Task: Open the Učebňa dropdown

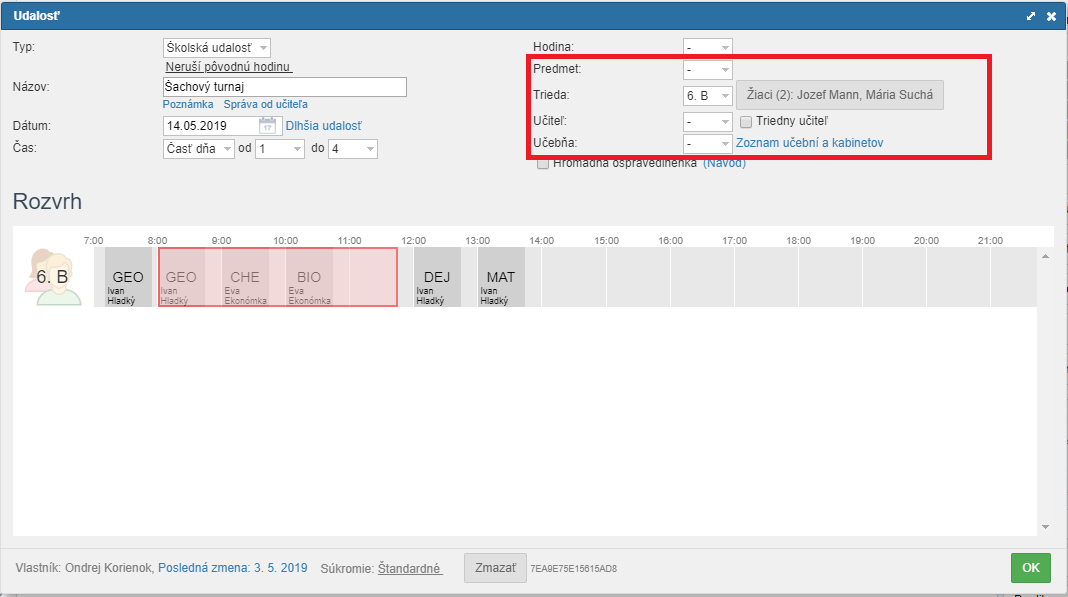Action: (707, 144)
